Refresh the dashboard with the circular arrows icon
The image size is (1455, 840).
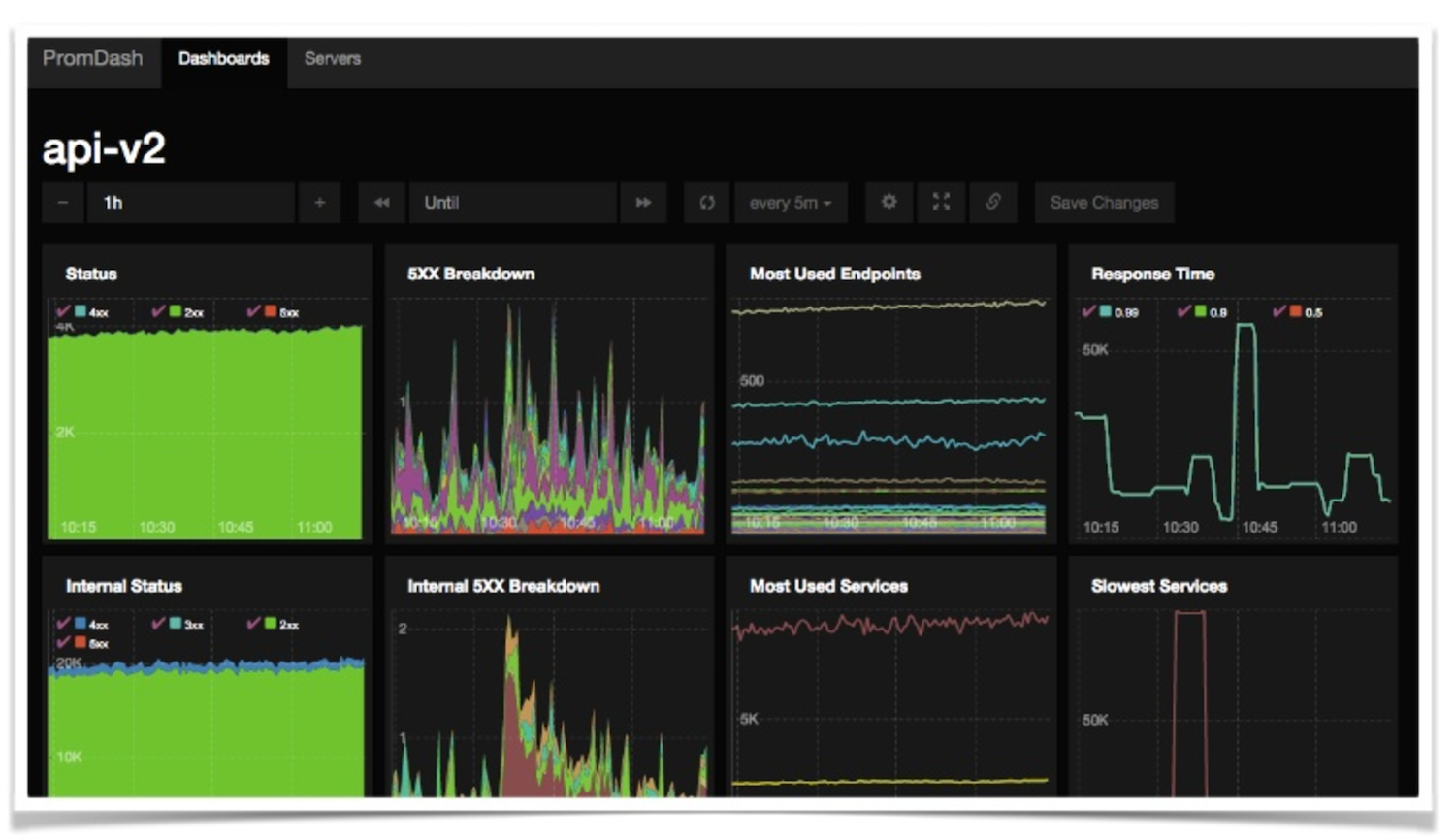[707, 203]
